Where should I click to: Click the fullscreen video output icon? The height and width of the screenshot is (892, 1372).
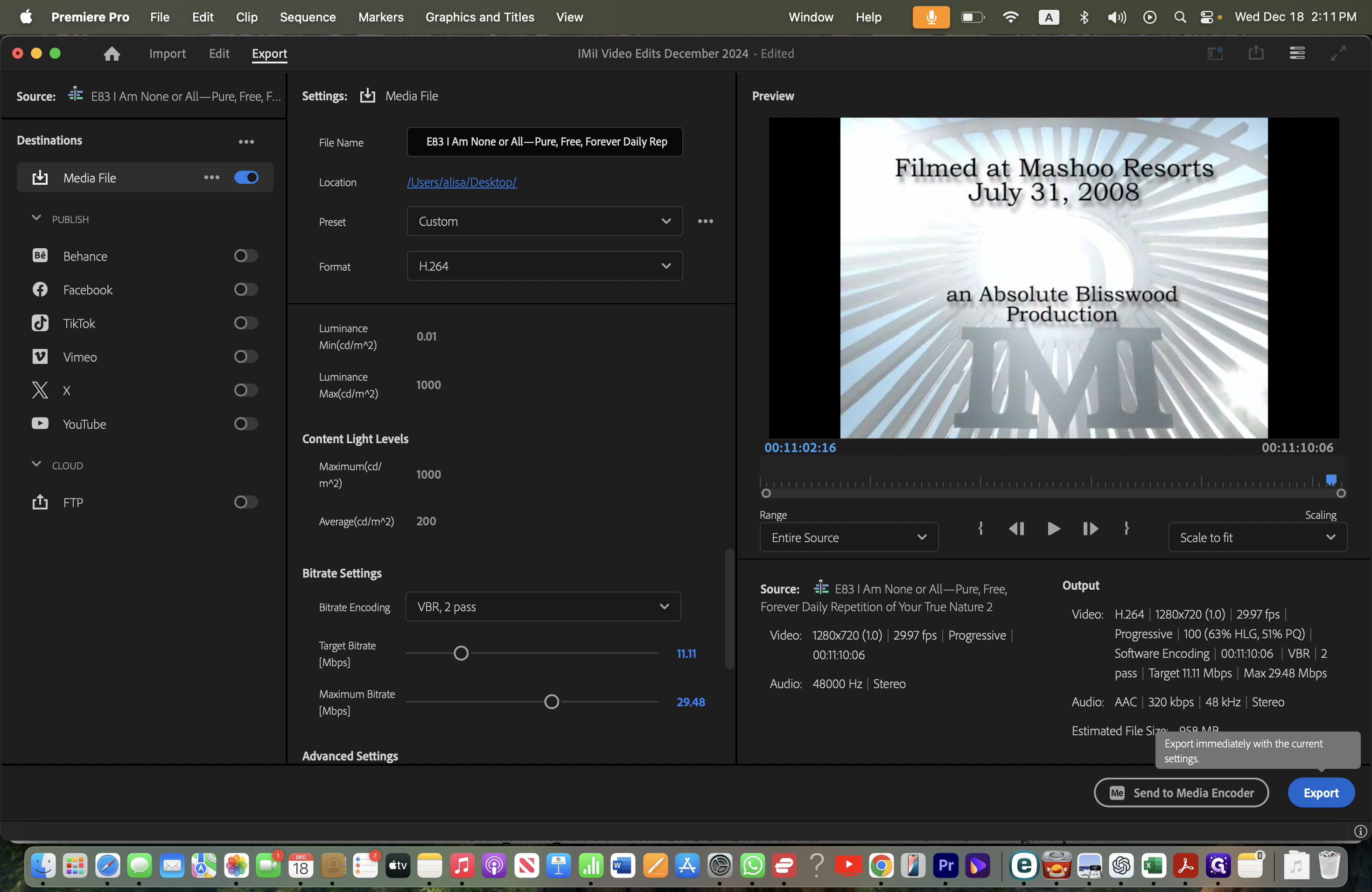(x=1338, y=53)
